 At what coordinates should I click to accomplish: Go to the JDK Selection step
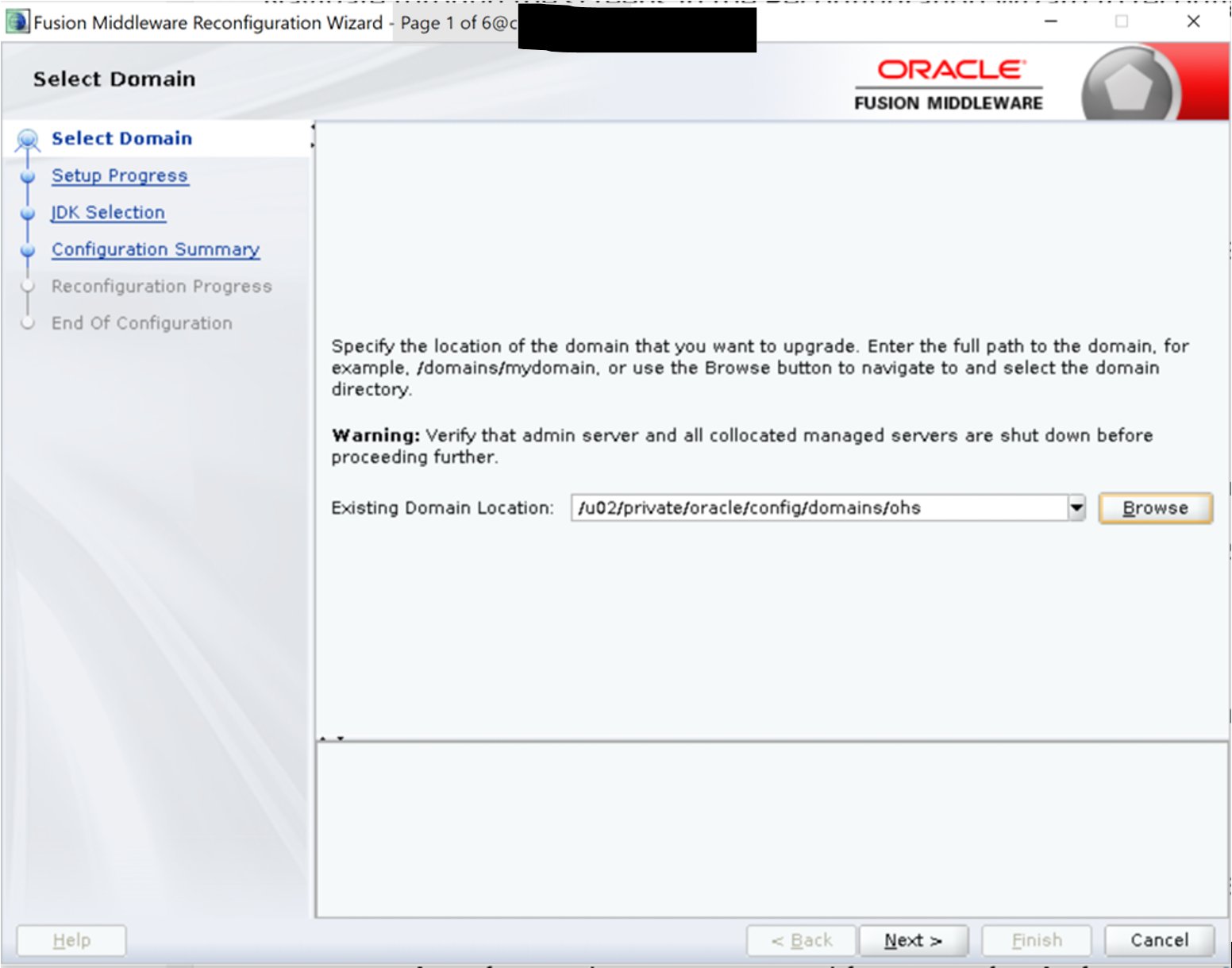(108, 213)
